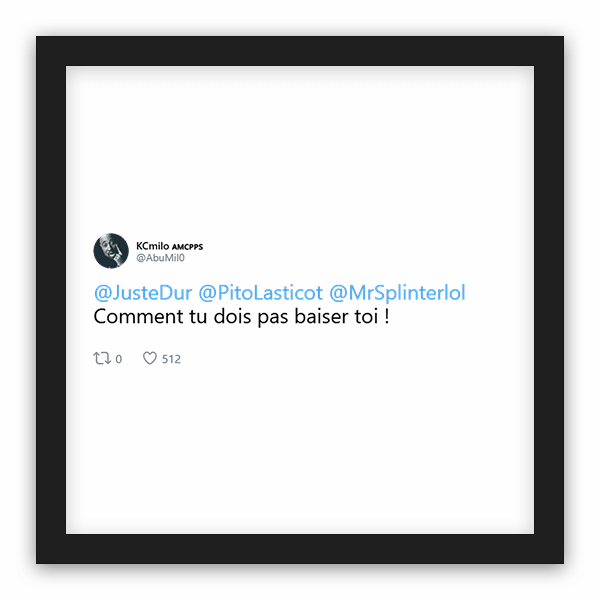This screenshot has width=600, height=600.
Task: Click the retweet arrows icon
Action: tap(102, 359)
